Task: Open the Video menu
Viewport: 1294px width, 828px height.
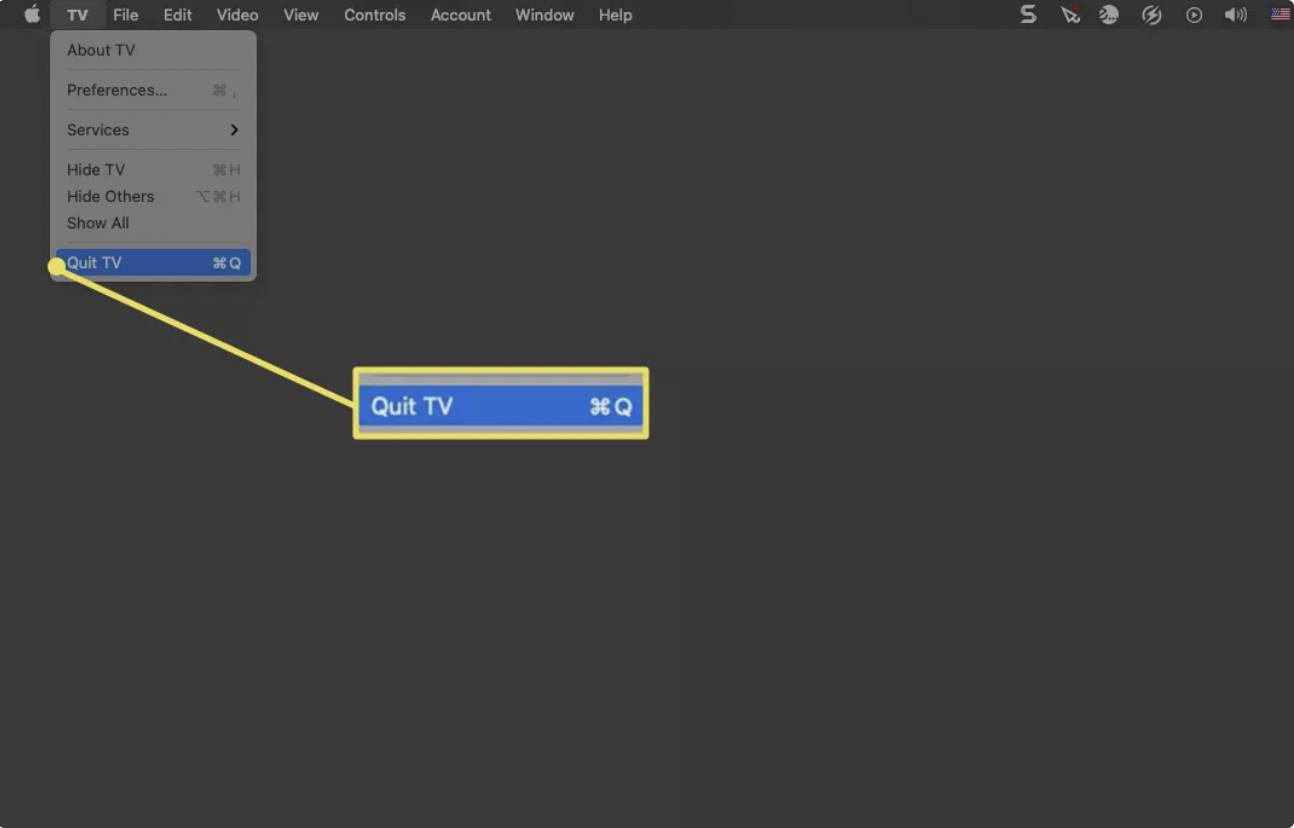Action: [x=237, y=15]
